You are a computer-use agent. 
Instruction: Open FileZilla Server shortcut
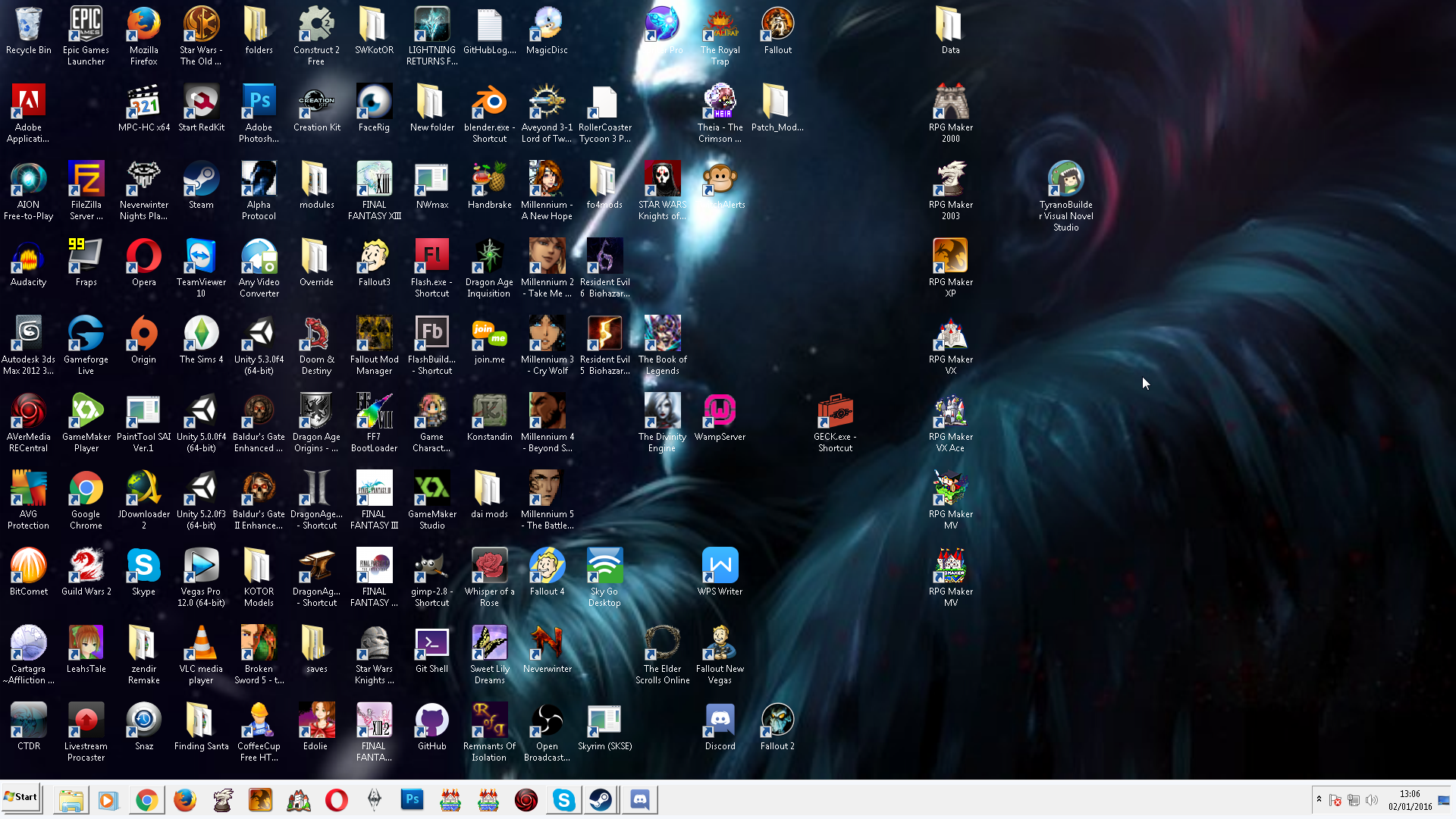tap(86, 191)
